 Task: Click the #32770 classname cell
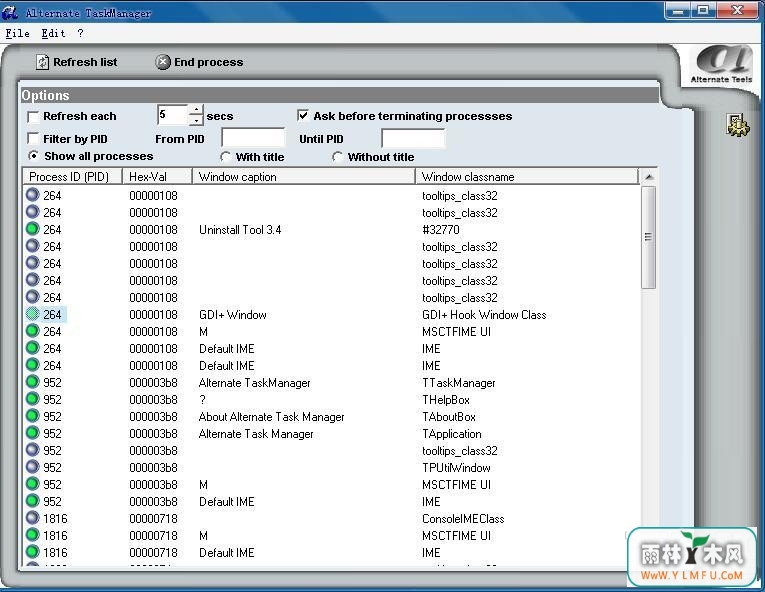[441, 230]
